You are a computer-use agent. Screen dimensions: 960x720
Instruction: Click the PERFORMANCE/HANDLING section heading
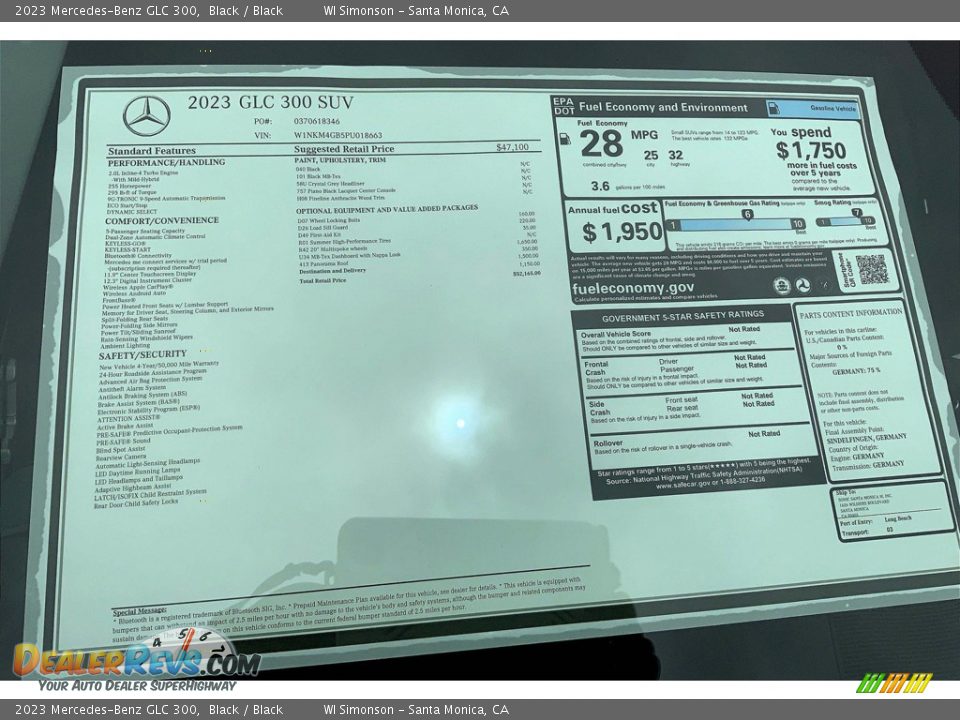pyautogui.click(x=167, y=163)
